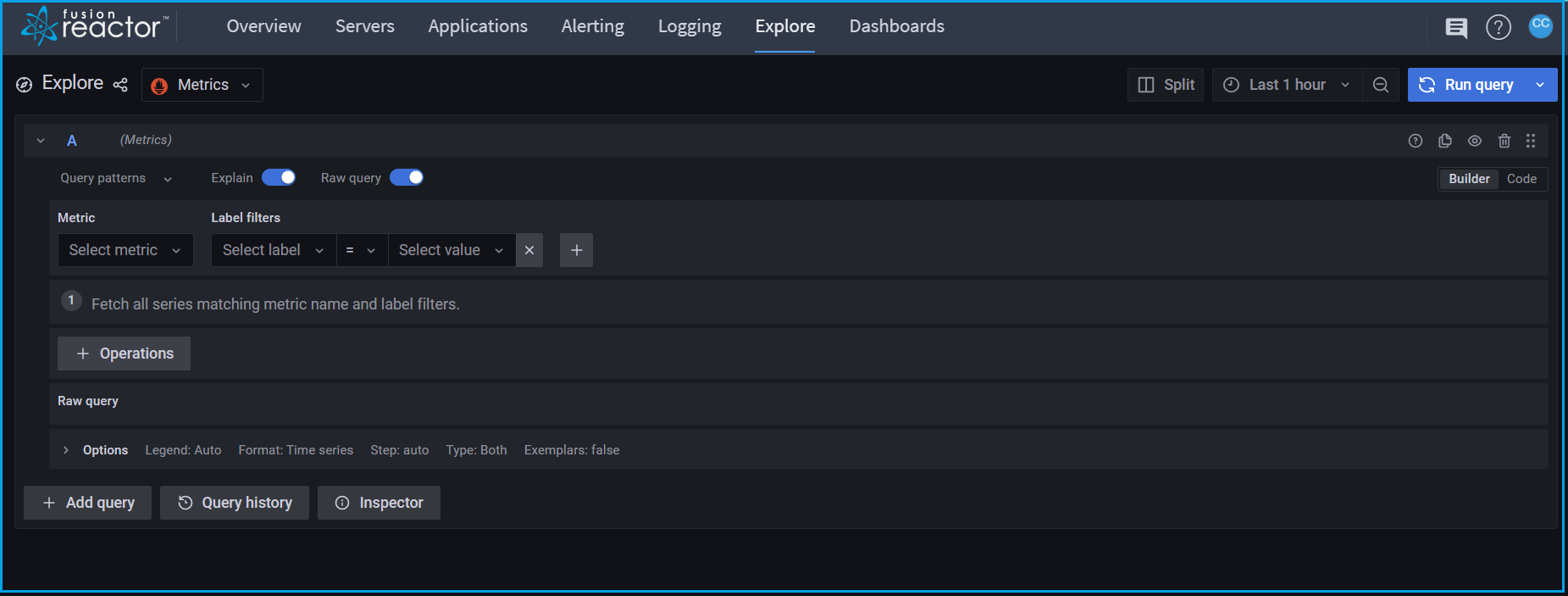Image resolution: width=1568 pixels, height=596 pixels.
Task: Click the Add query button
Action: point(88,503)
